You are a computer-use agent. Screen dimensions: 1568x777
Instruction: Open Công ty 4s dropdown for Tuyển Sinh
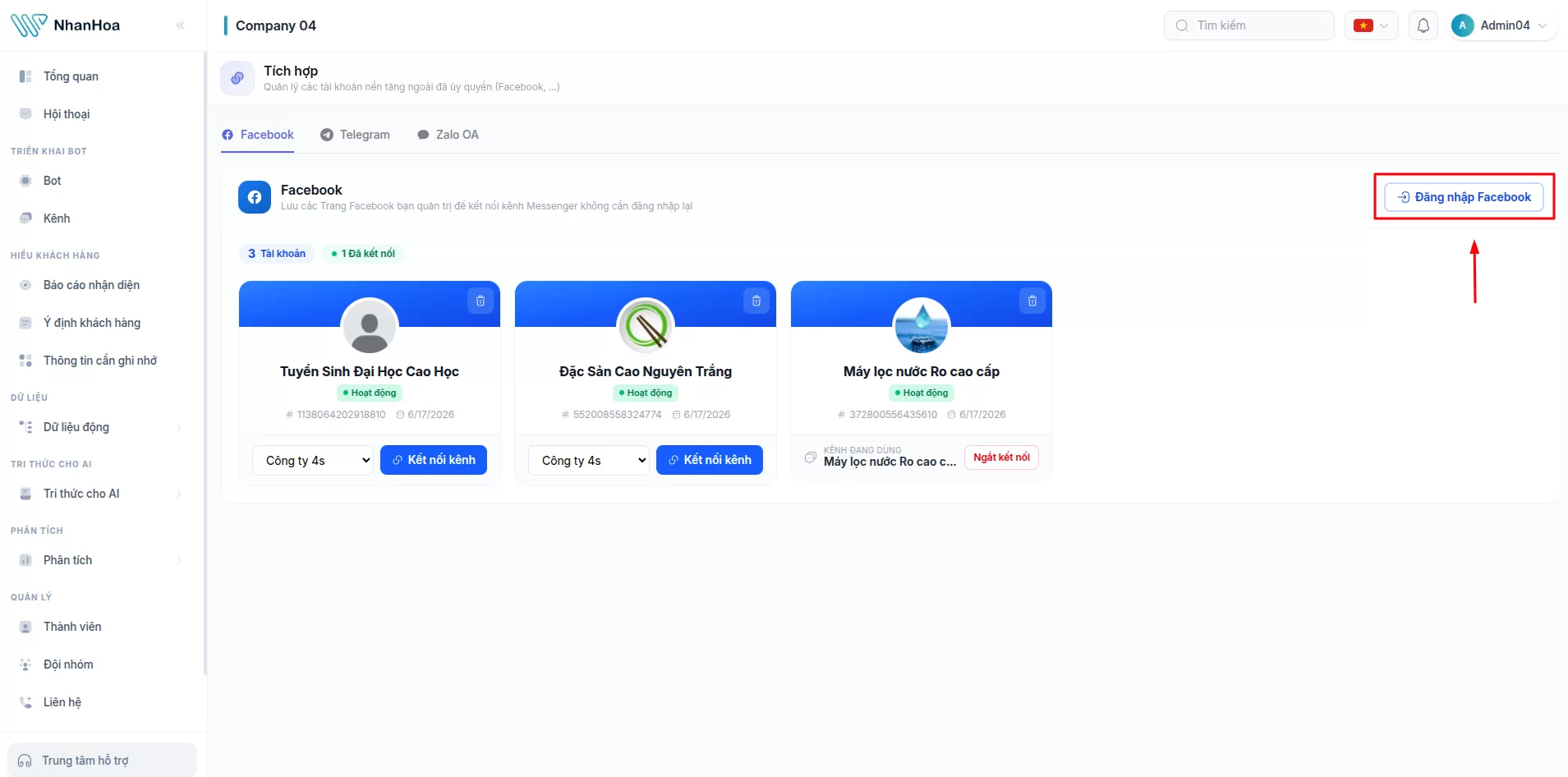[x=313, y=460]
